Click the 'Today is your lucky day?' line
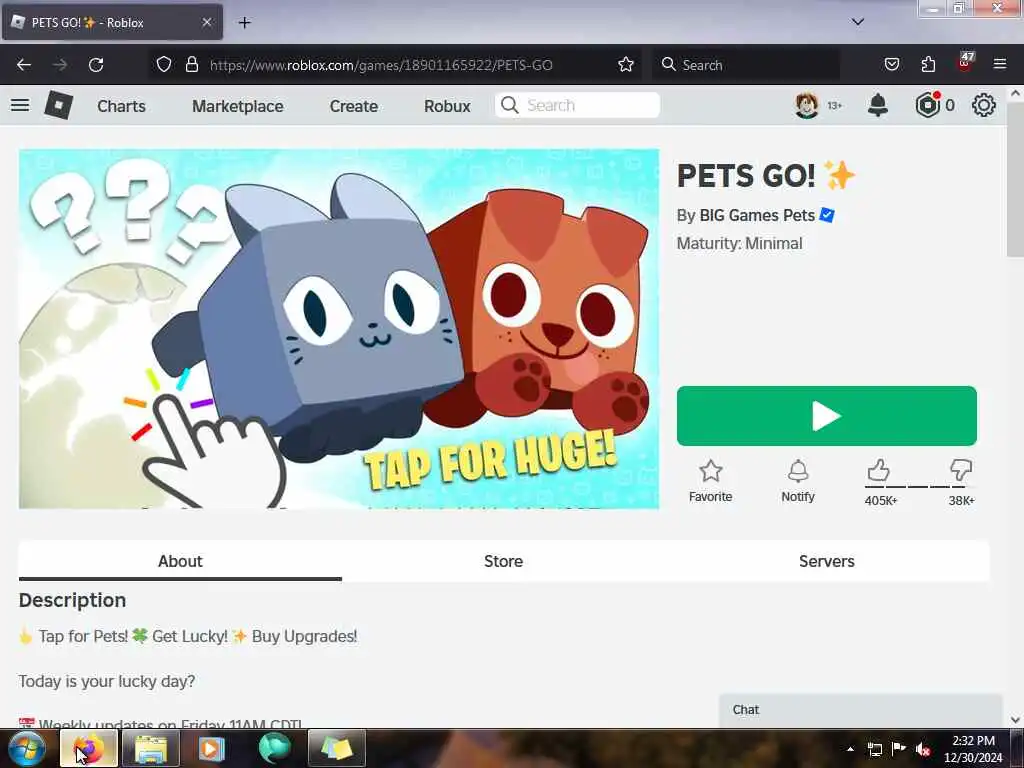Viewport: 1024px width, 768px height. point(107,681)
